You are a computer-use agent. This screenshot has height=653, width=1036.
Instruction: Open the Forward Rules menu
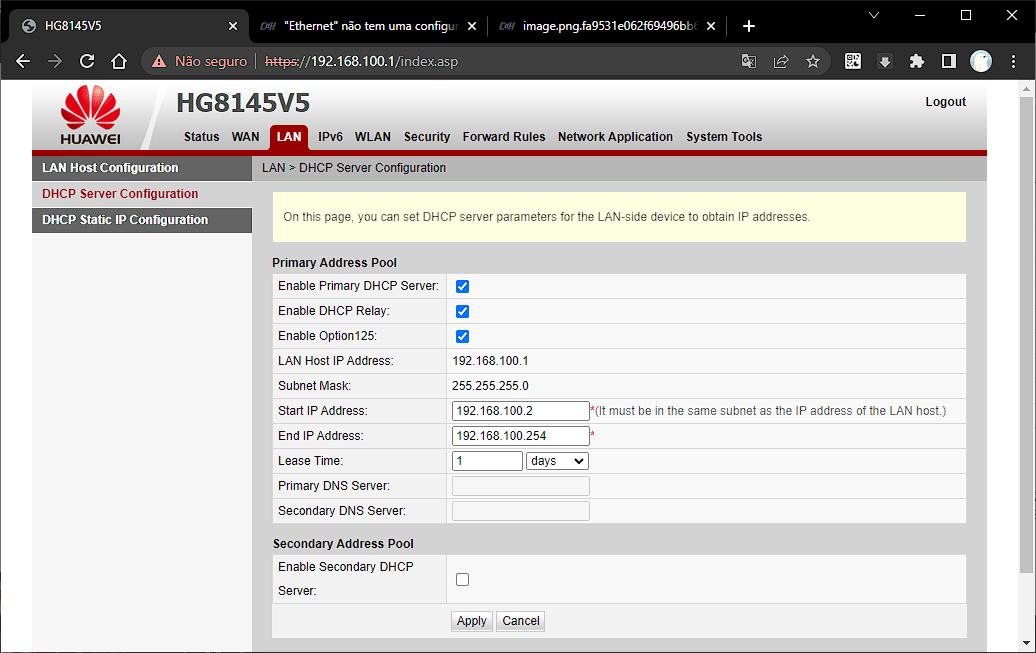503,137
